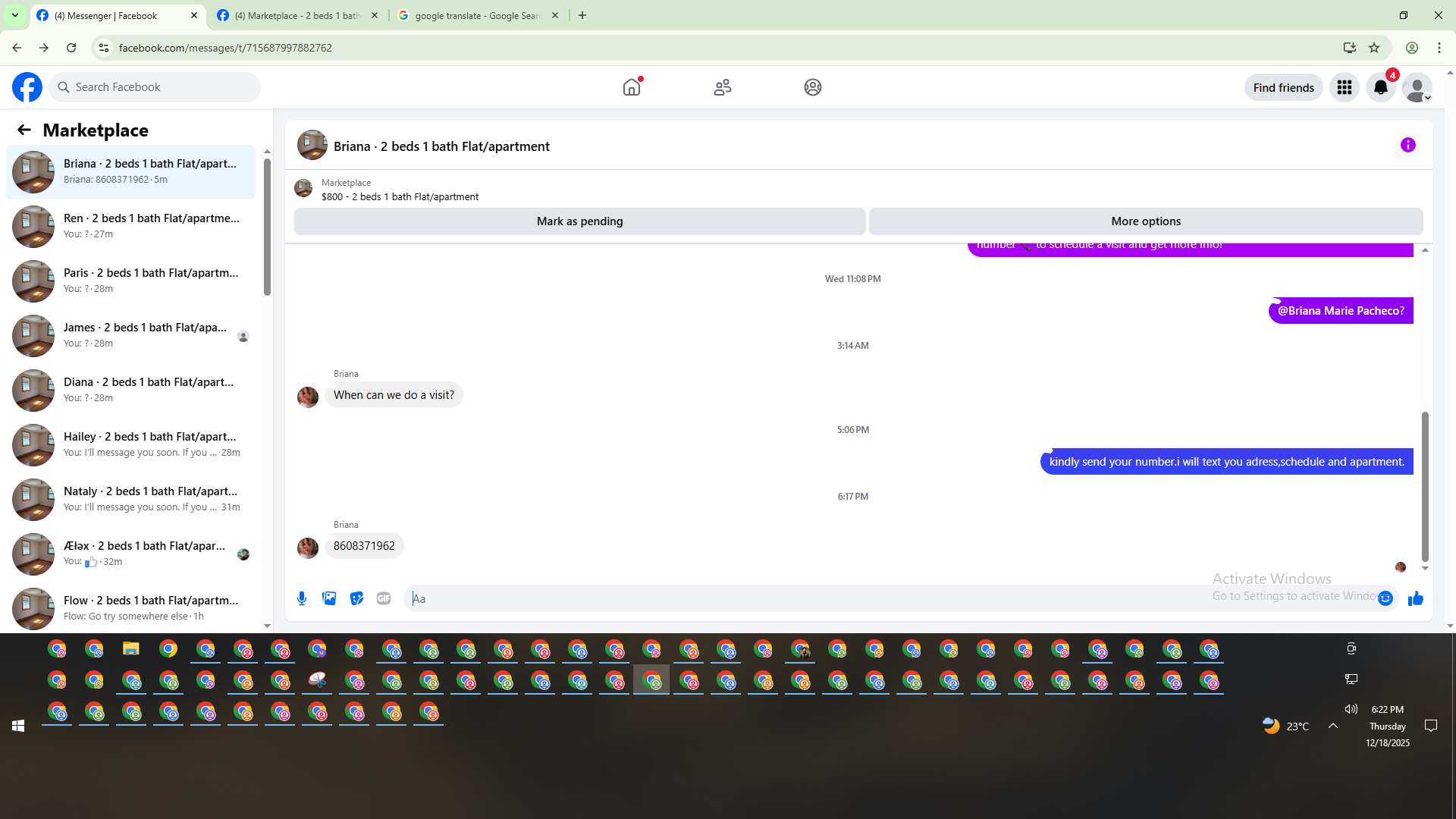
Task: Click the Find friends button
Action: pyautogui.click(x=1283, y=87)
